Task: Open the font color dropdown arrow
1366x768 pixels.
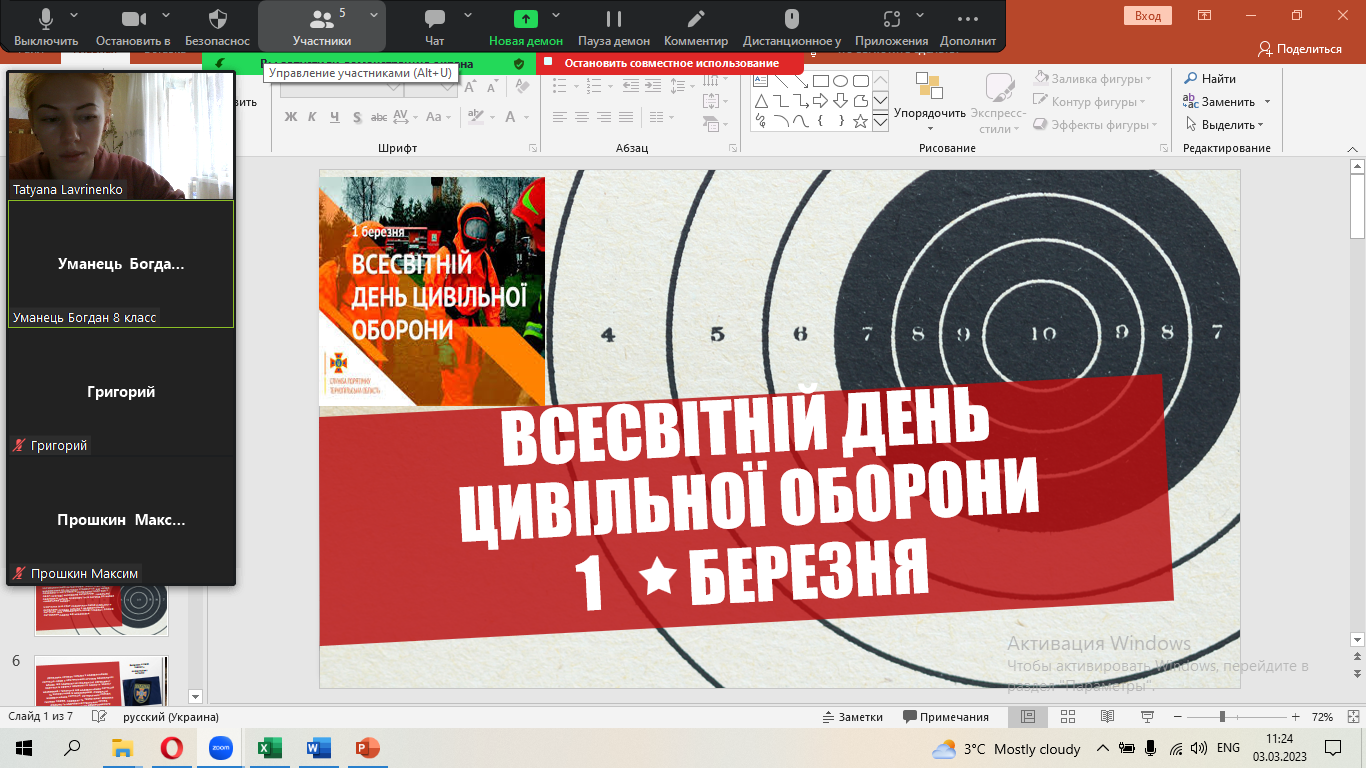Action: (x=527, y=117)
